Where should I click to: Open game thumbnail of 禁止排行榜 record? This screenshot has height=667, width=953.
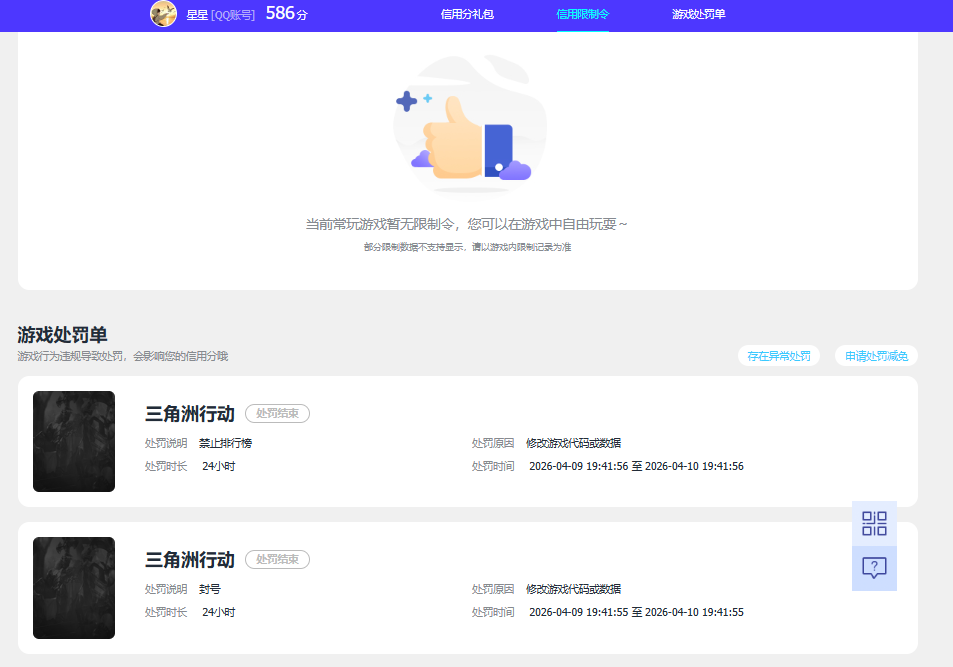74,441
